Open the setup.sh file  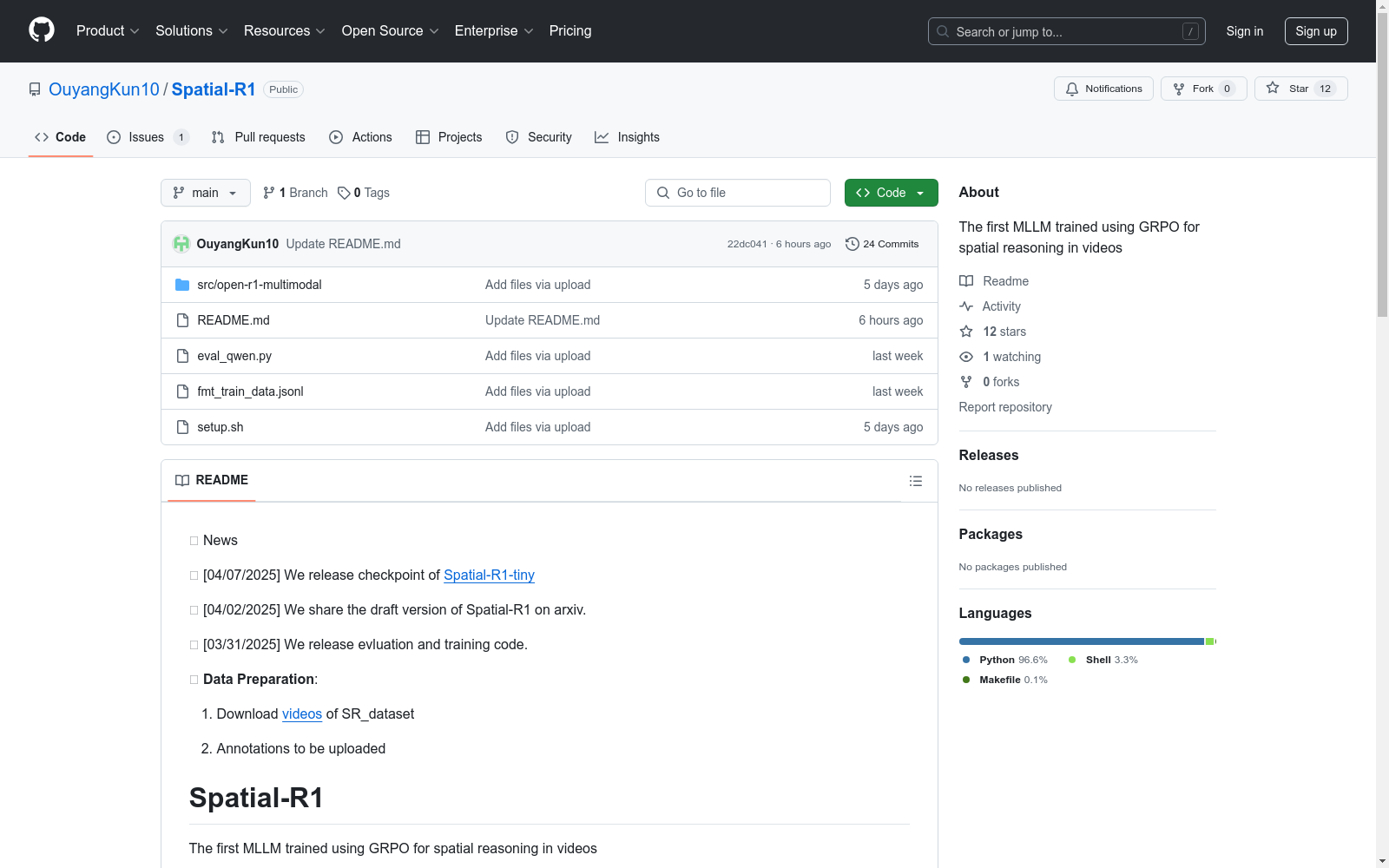(x=221, y=427)
